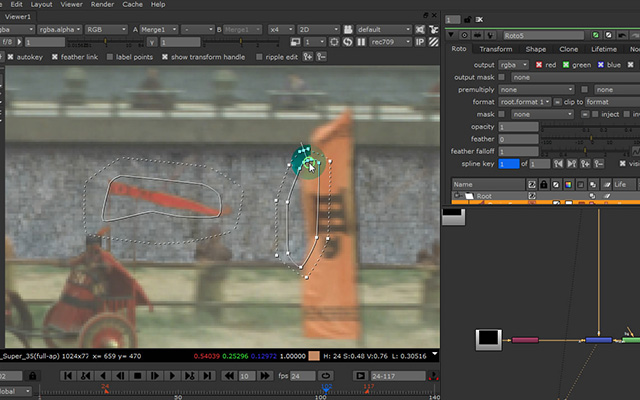Switch to the Transform tab
The width and height of the screenshot is (640, 400).
(x=496, y=49)
